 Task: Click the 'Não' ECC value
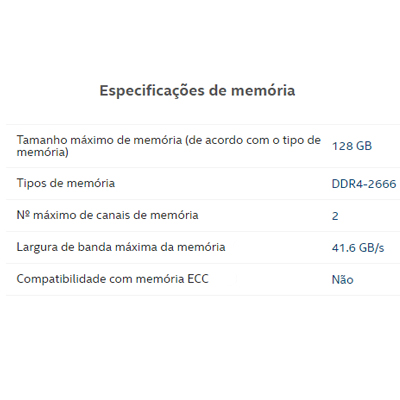click(342, 279)
